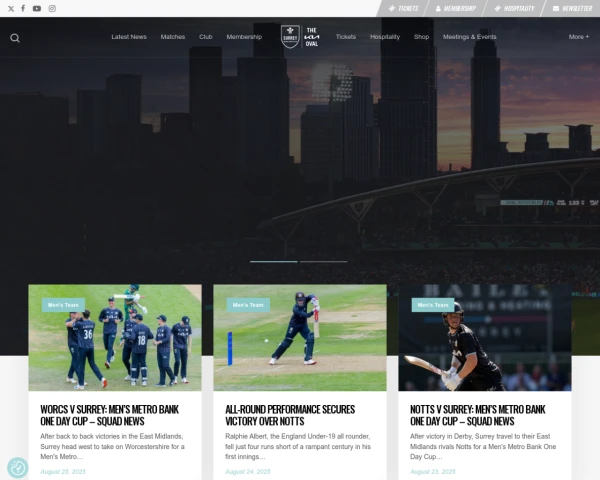Open Membership in the top utility bar
This screenshot has height=480, width=600.
tap(456, 8)
